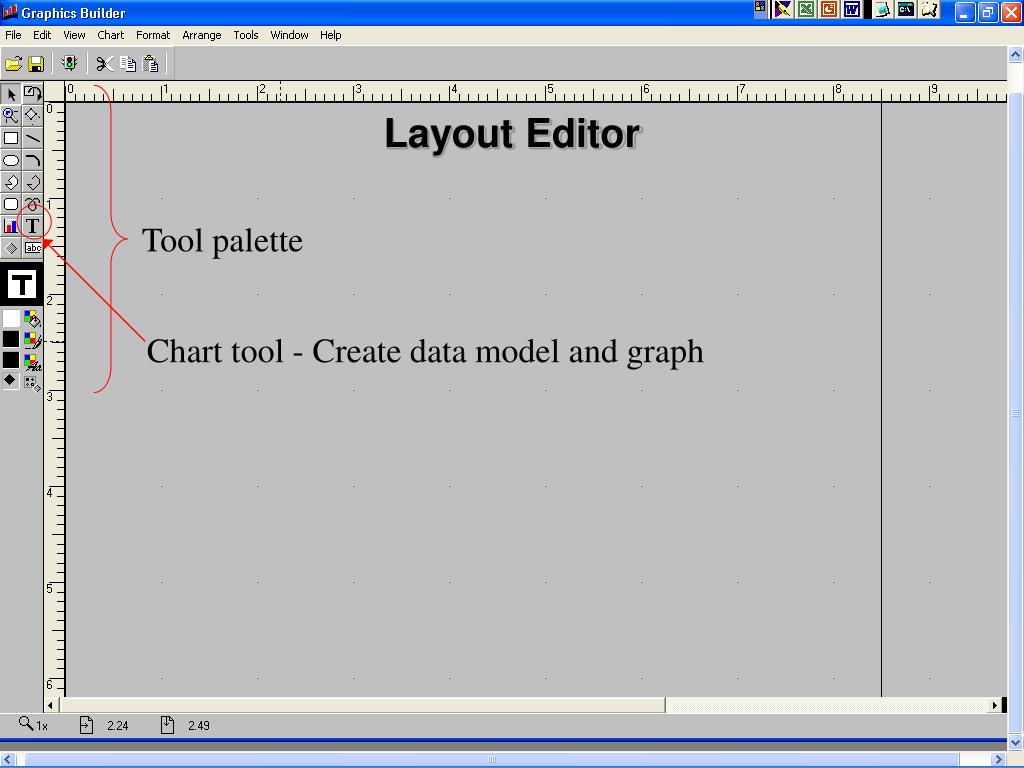
Task: Click the Layout Editor heading text
Action: tap(512, 134)
